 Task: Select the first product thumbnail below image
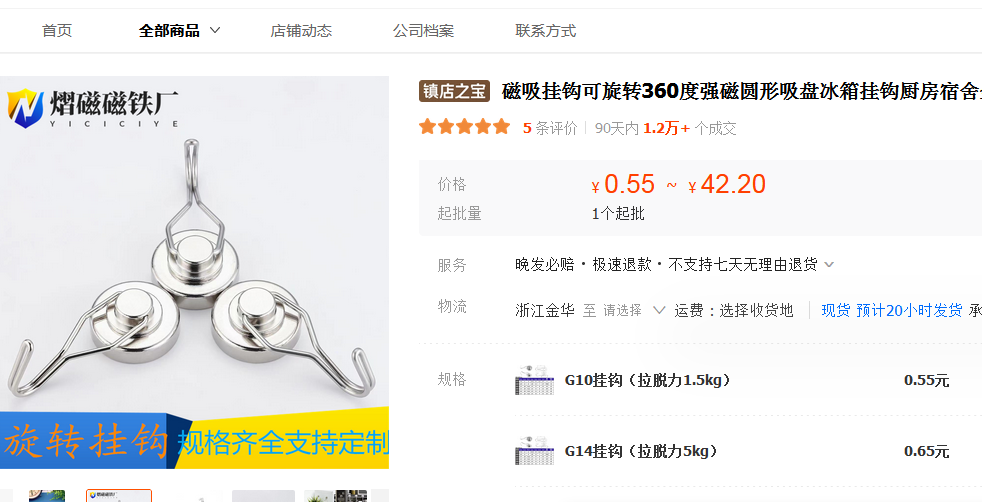(47, 496)
